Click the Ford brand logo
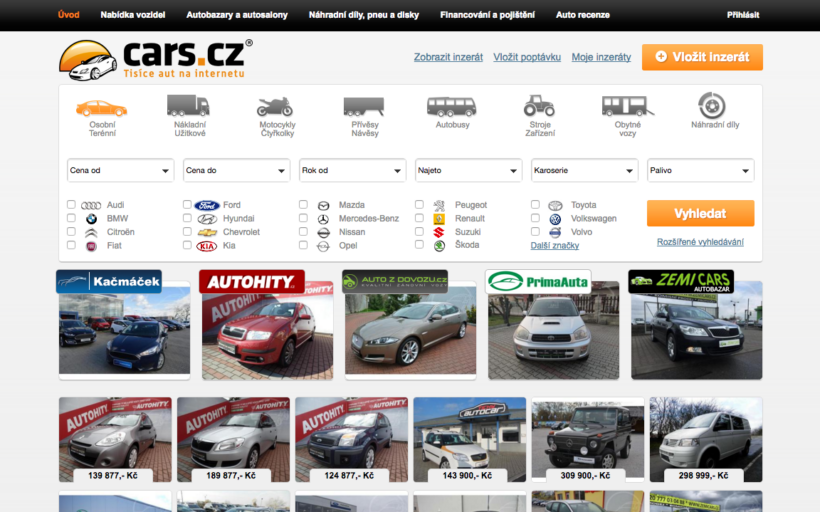Viewport: 820px width, 512px height. [207, 206]
